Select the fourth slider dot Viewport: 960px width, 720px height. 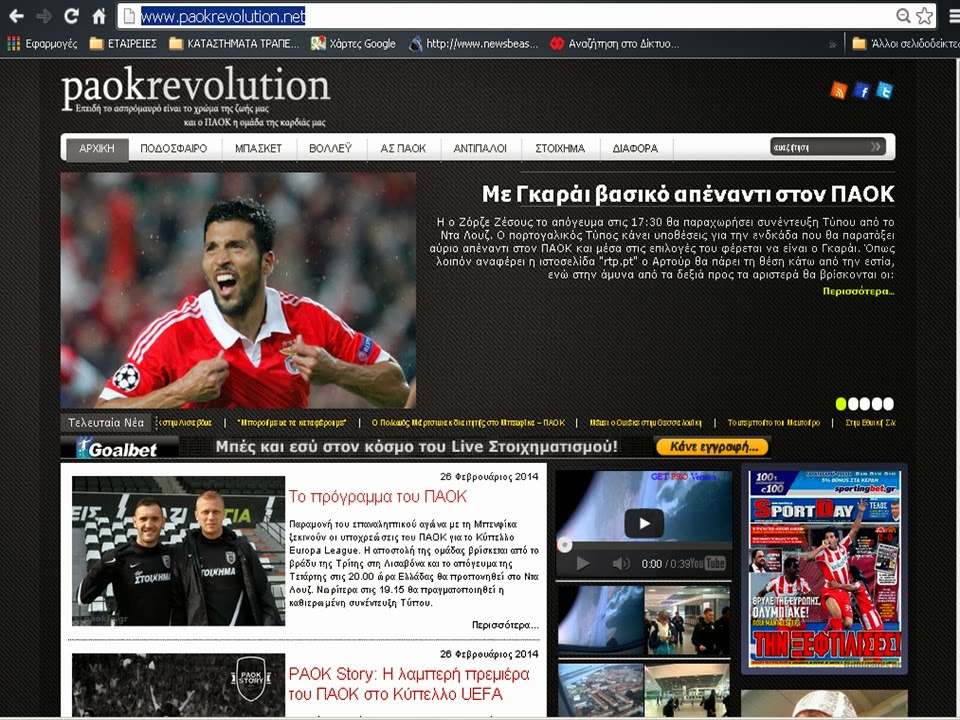click(877, 403)
